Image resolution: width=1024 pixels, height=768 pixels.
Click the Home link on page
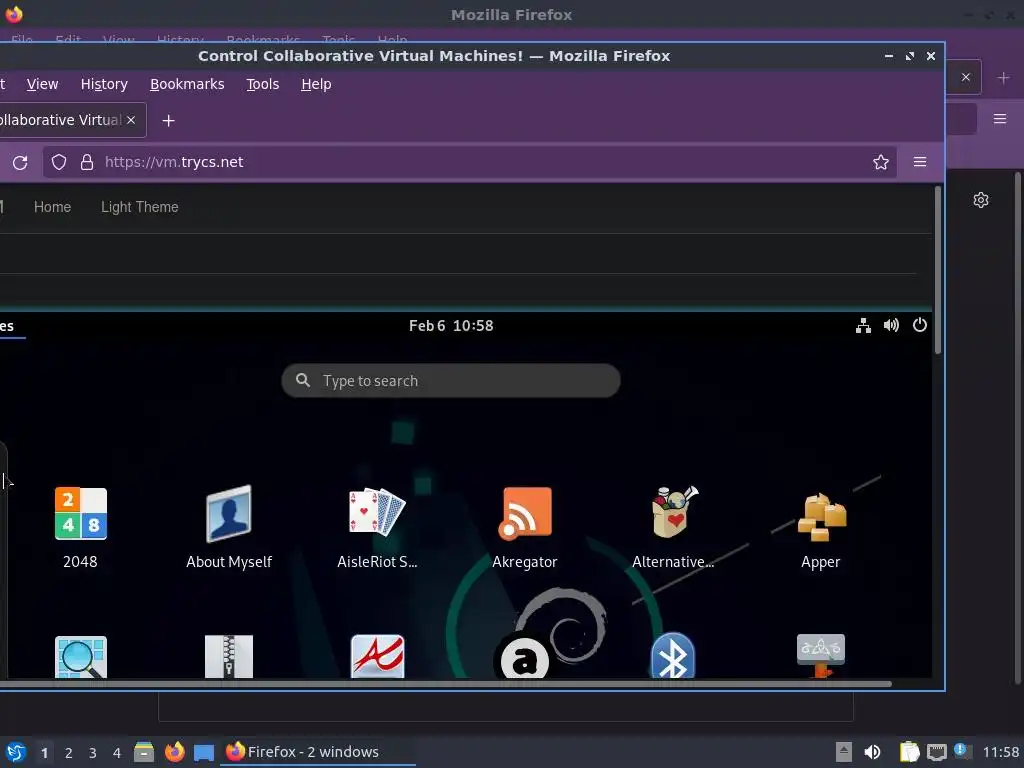52,207
